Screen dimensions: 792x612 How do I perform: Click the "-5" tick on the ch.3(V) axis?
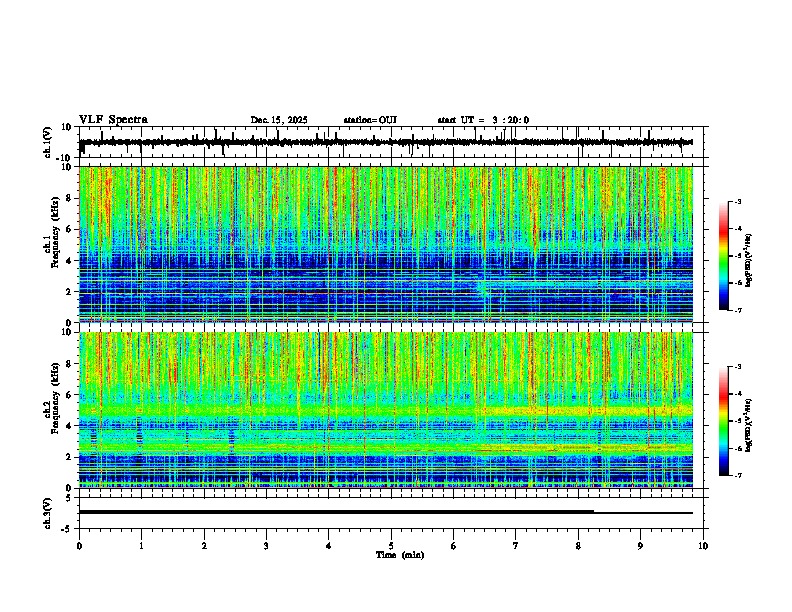pos(67,529)
